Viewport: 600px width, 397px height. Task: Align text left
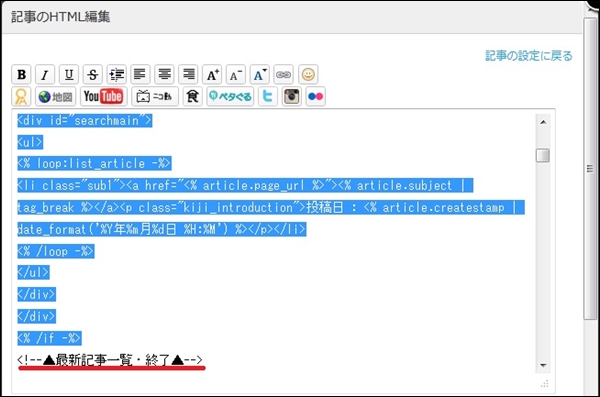pos(140,74)
